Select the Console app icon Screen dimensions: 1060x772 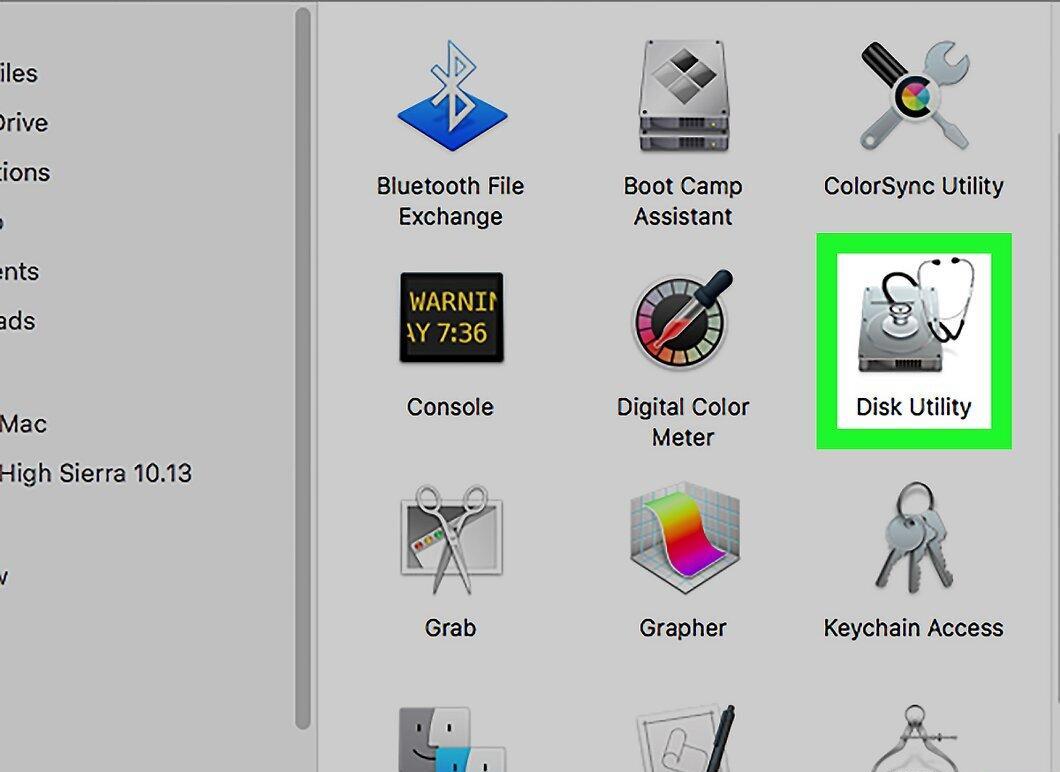coord(452,317)
